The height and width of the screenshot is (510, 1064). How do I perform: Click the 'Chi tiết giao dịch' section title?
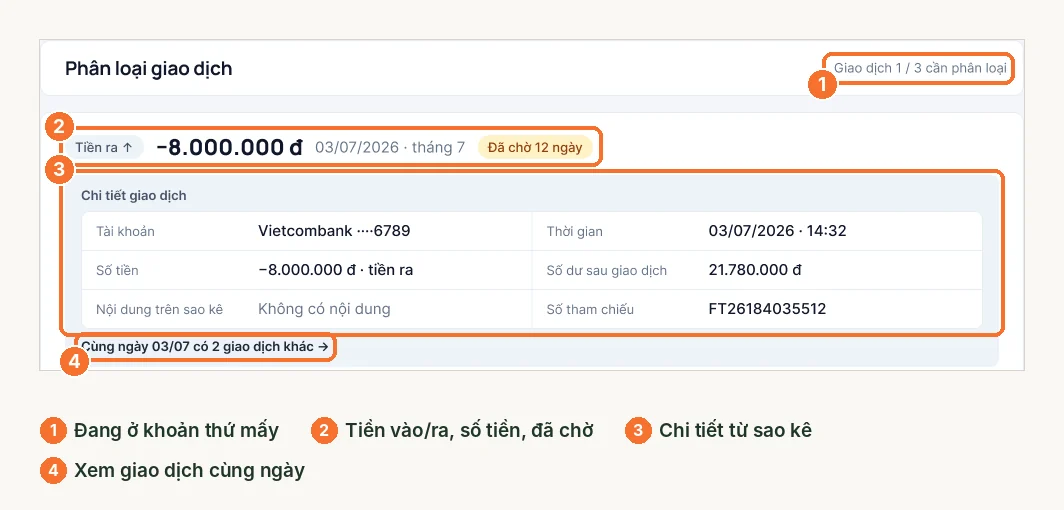[x=134, y=196]
